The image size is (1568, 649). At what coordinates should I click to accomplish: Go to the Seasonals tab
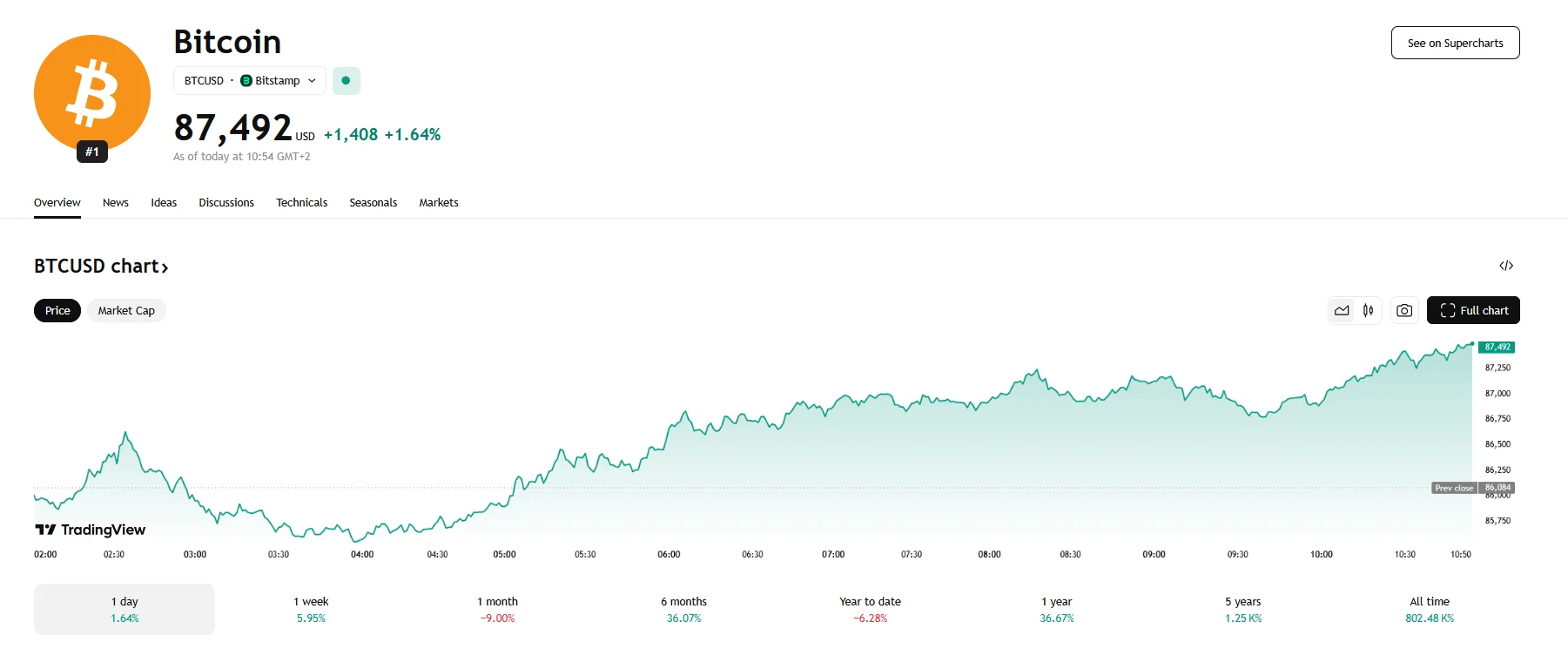click(373, 203)
